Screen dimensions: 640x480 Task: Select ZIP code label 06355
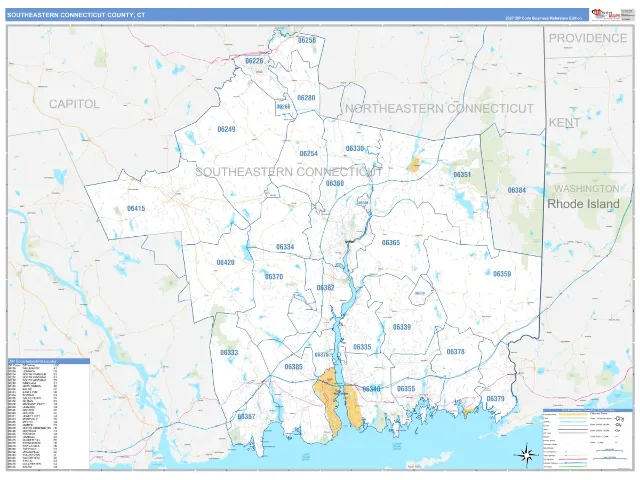pos(406,389)
